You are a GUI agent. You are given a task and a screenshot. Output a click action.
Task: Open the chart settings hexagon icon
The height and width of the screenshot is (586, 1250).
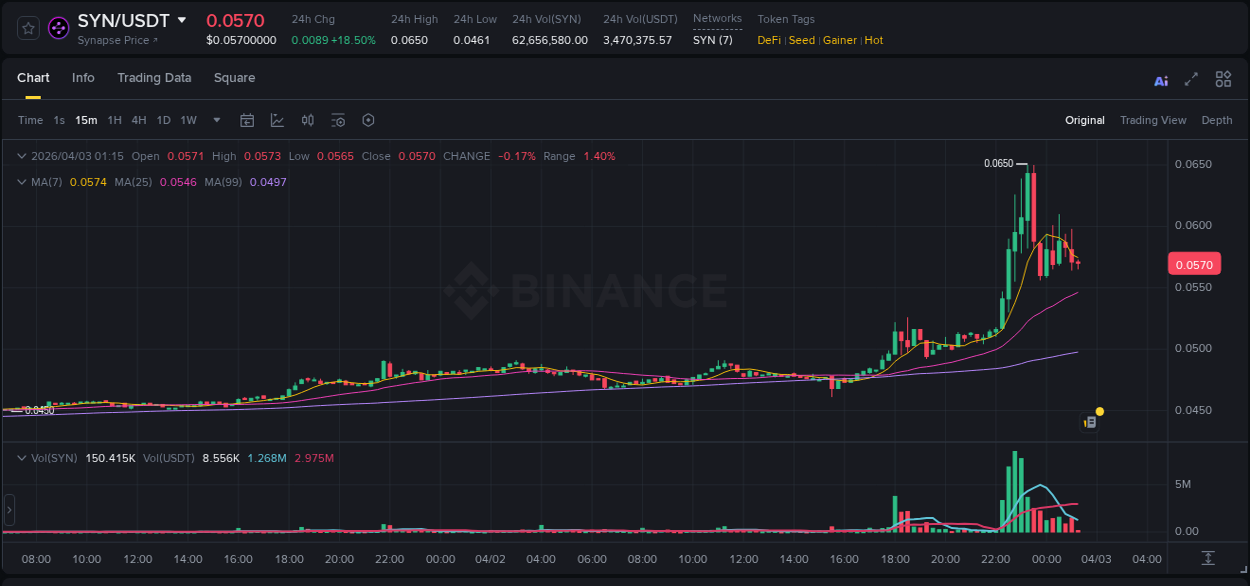(x=368, y=120)
